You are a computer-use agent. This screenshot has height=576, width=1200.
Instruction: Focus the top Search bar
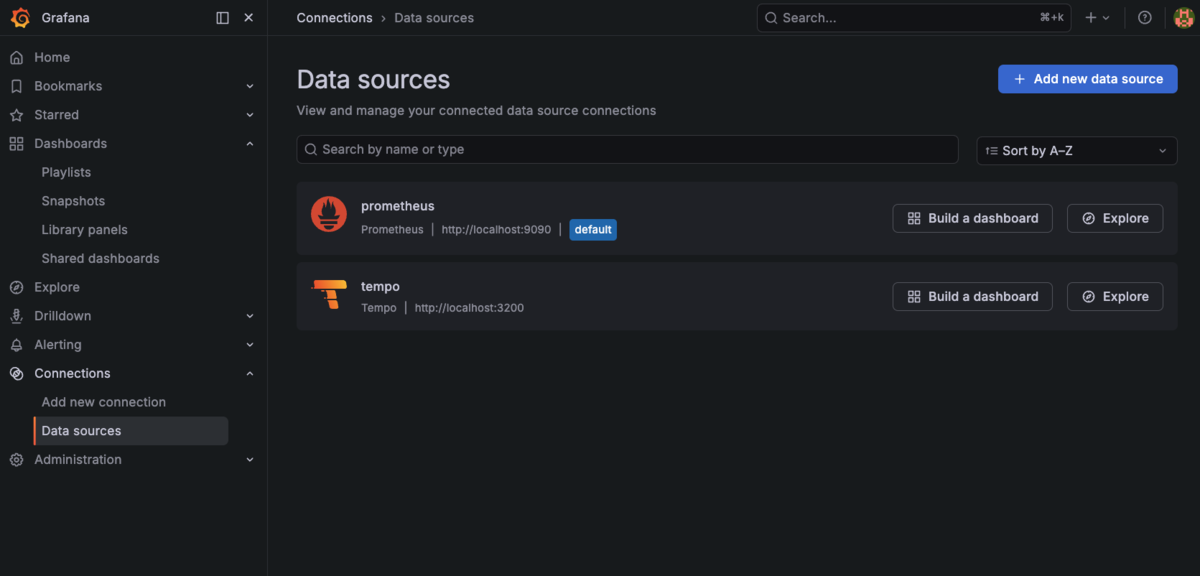pos(913,18)
